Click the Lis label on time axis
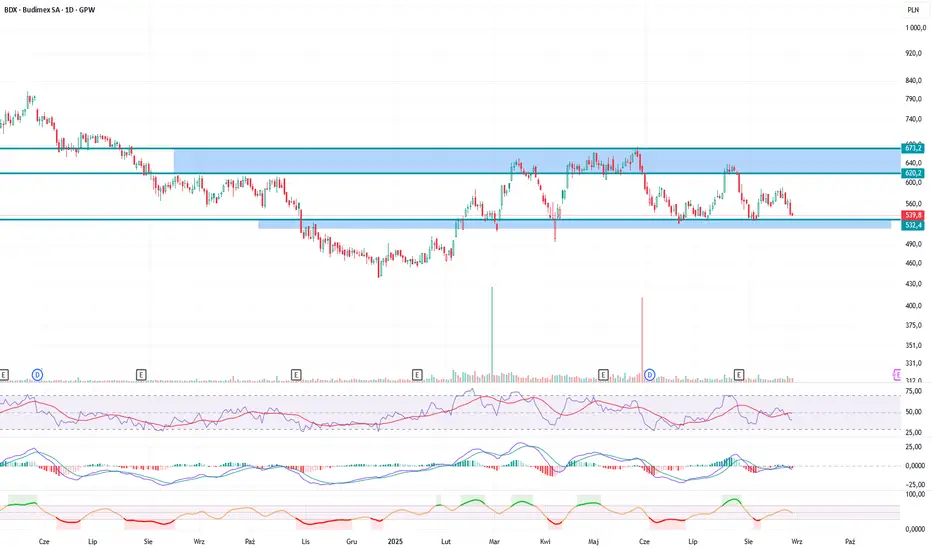 point(306,541)
